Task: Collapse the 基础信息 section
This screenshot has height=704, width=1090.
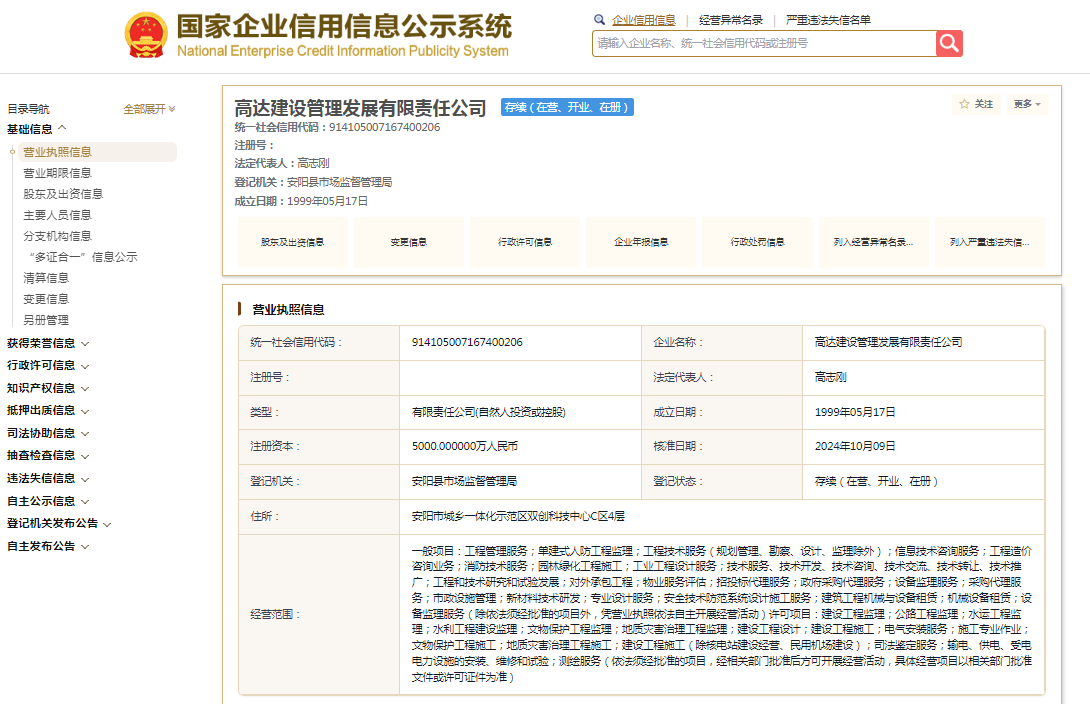Action: coord(37,129)
